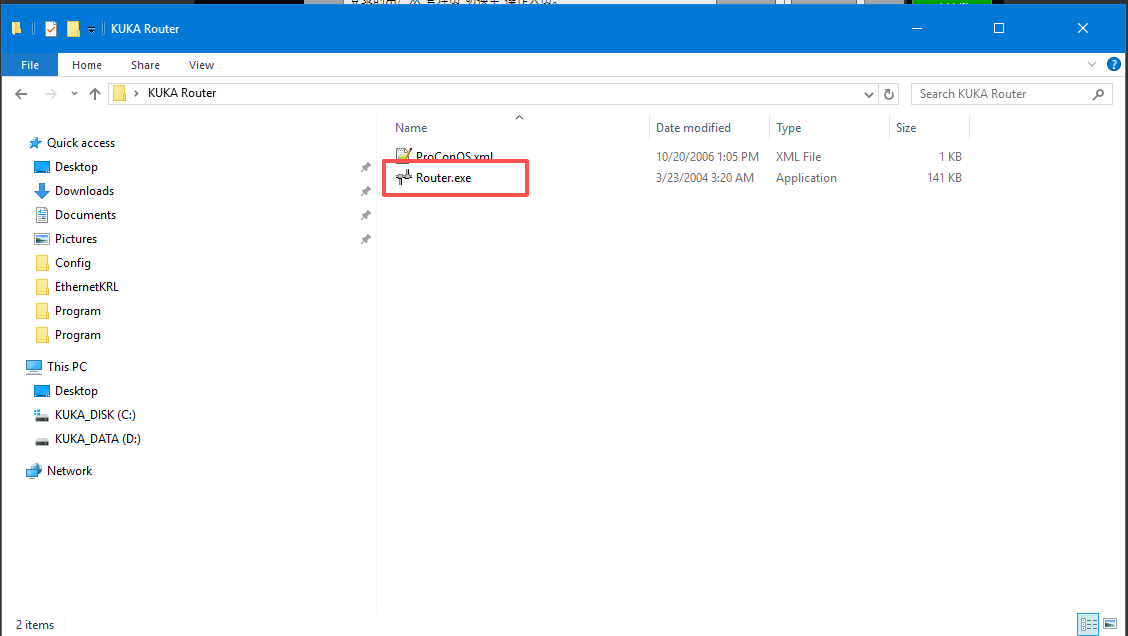Sort files by Name column
1128x636 pixels.
(411, 127)
